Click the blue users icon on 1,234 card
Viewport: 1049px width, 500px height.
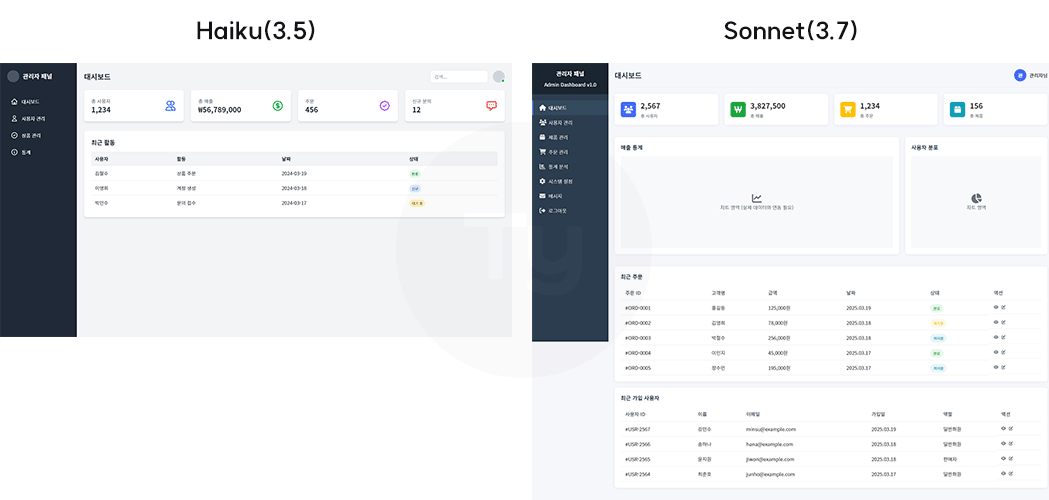click(171, 106)
